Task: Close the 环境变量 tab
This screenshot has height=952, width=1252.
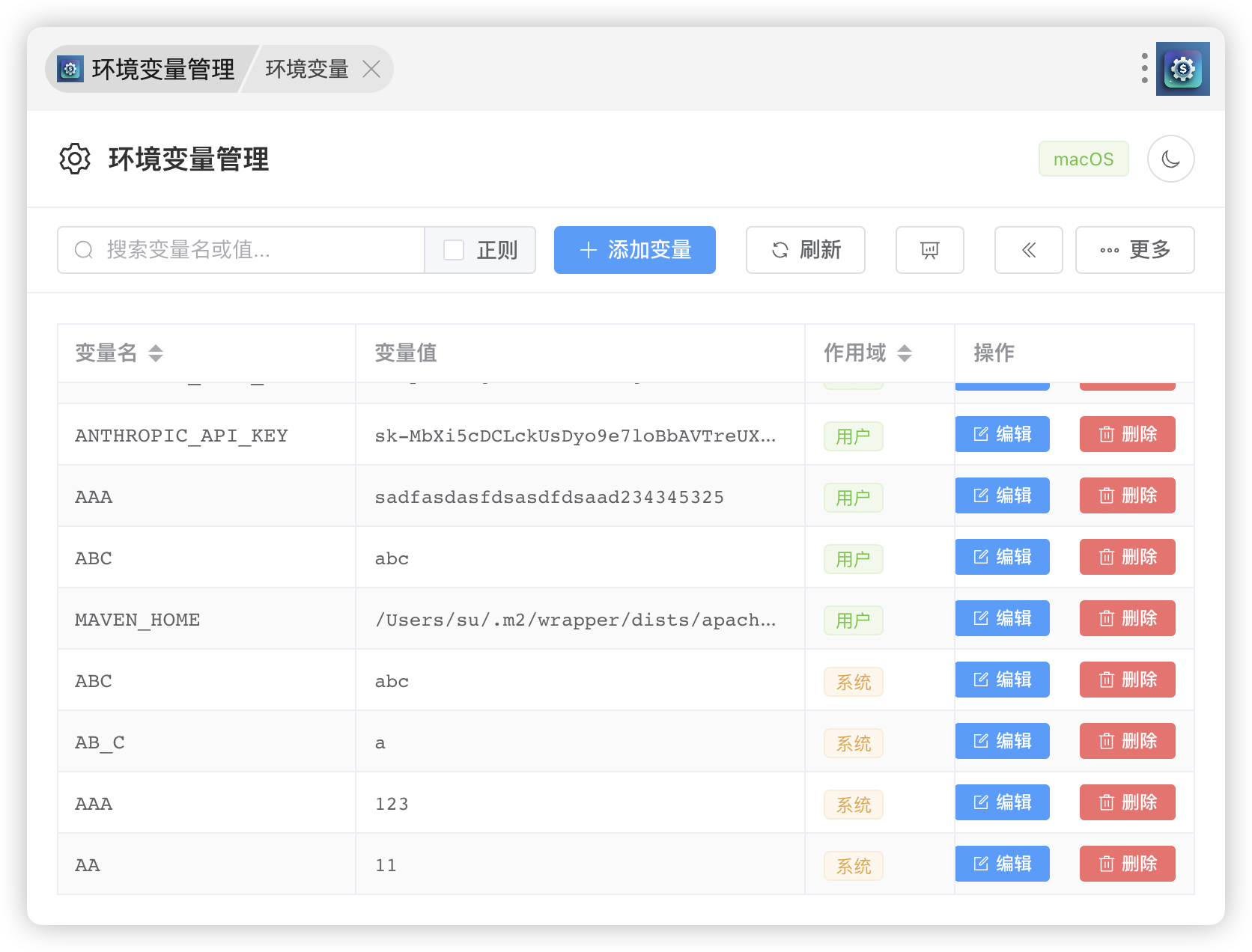Action: 371,69
